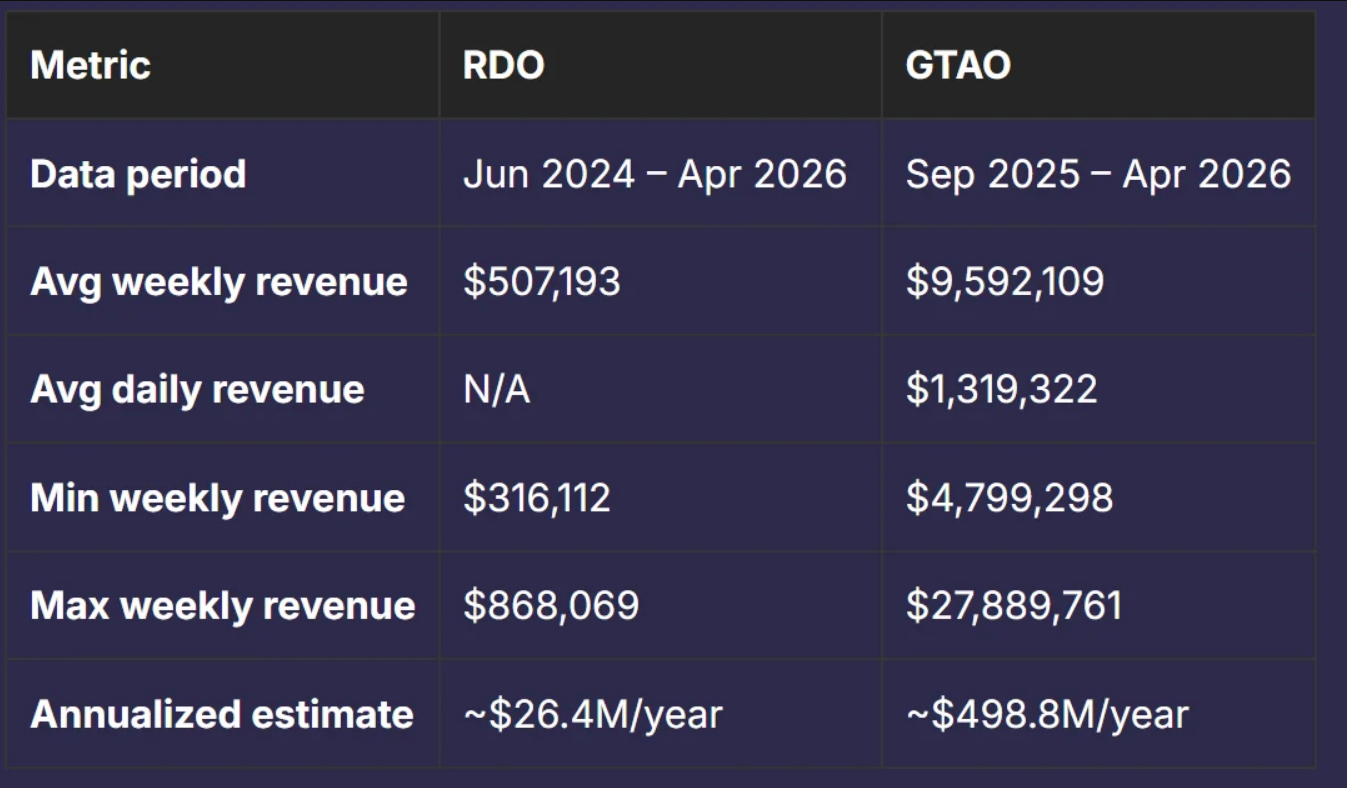Select the $868,069 cell
This screenshot has width=1347, height=788.
(x=550, y=606)
